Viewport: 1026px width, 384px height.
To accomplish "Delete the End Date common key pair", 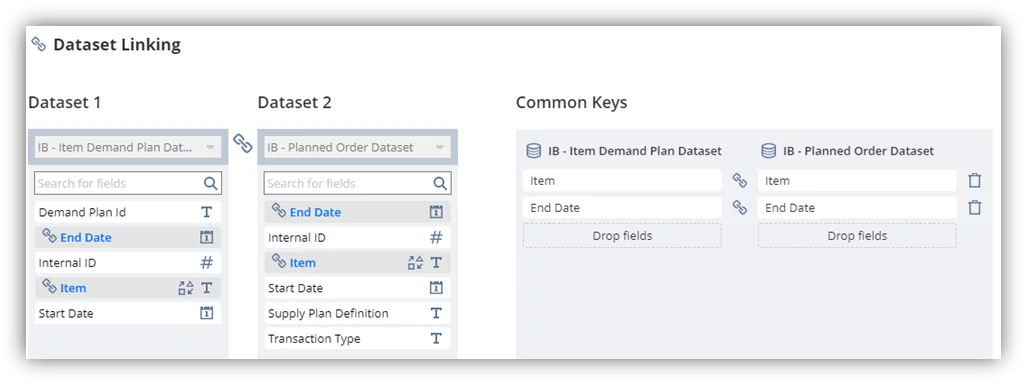I will [x=974, y=208].
